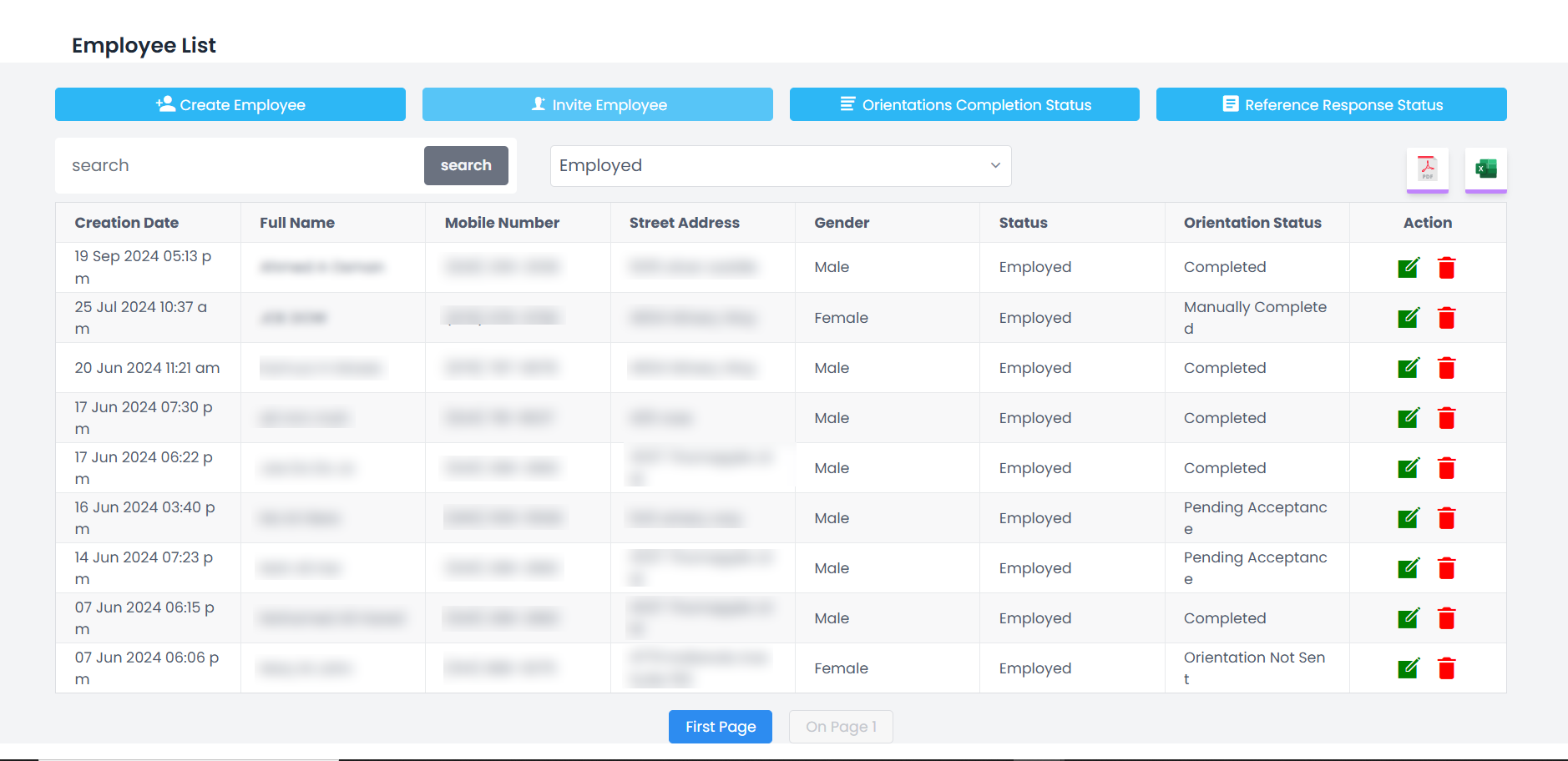Click the Orientation Status column header
The image size is (1568, 761).
(x=1252, y=223)
